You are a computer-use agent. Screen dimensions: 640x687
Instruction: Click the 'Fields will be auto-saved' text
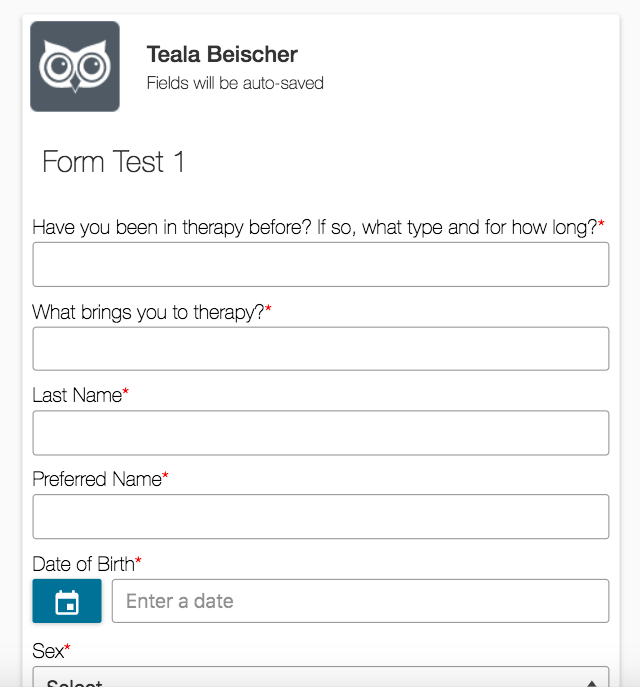(x=235, y=83)
